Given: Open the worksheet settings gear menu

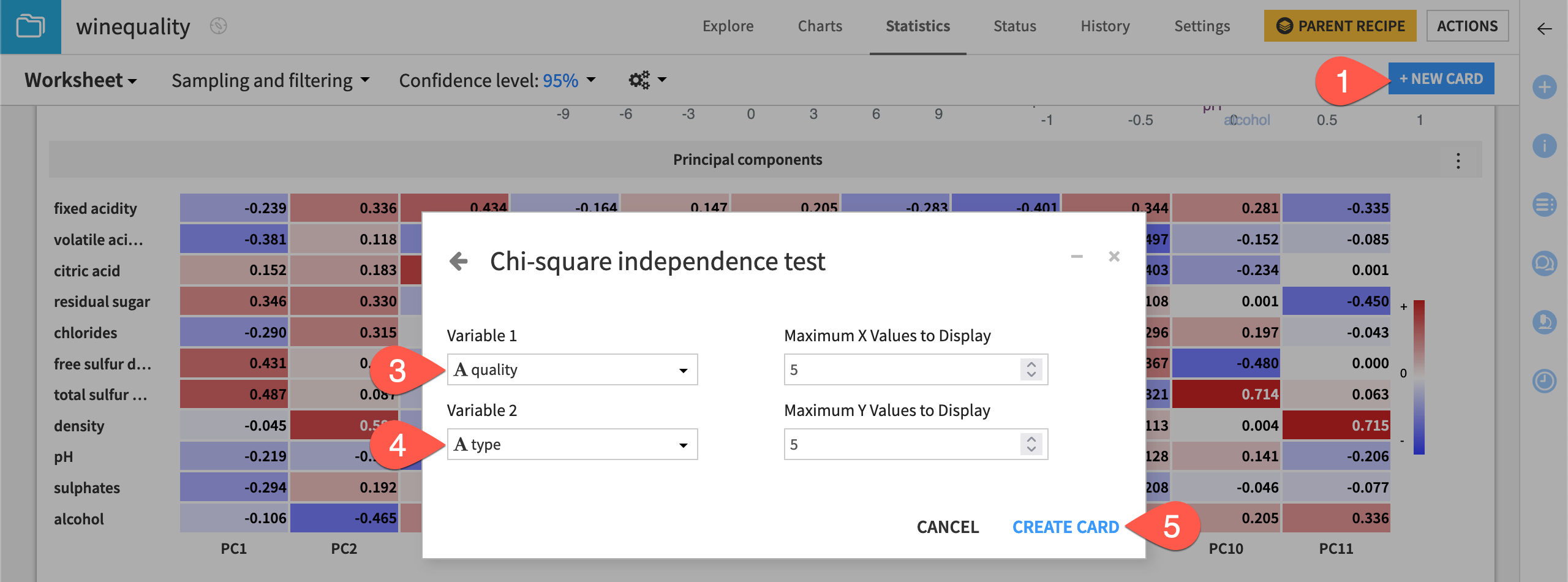Looking at the screenshot, I should point(638,80).
